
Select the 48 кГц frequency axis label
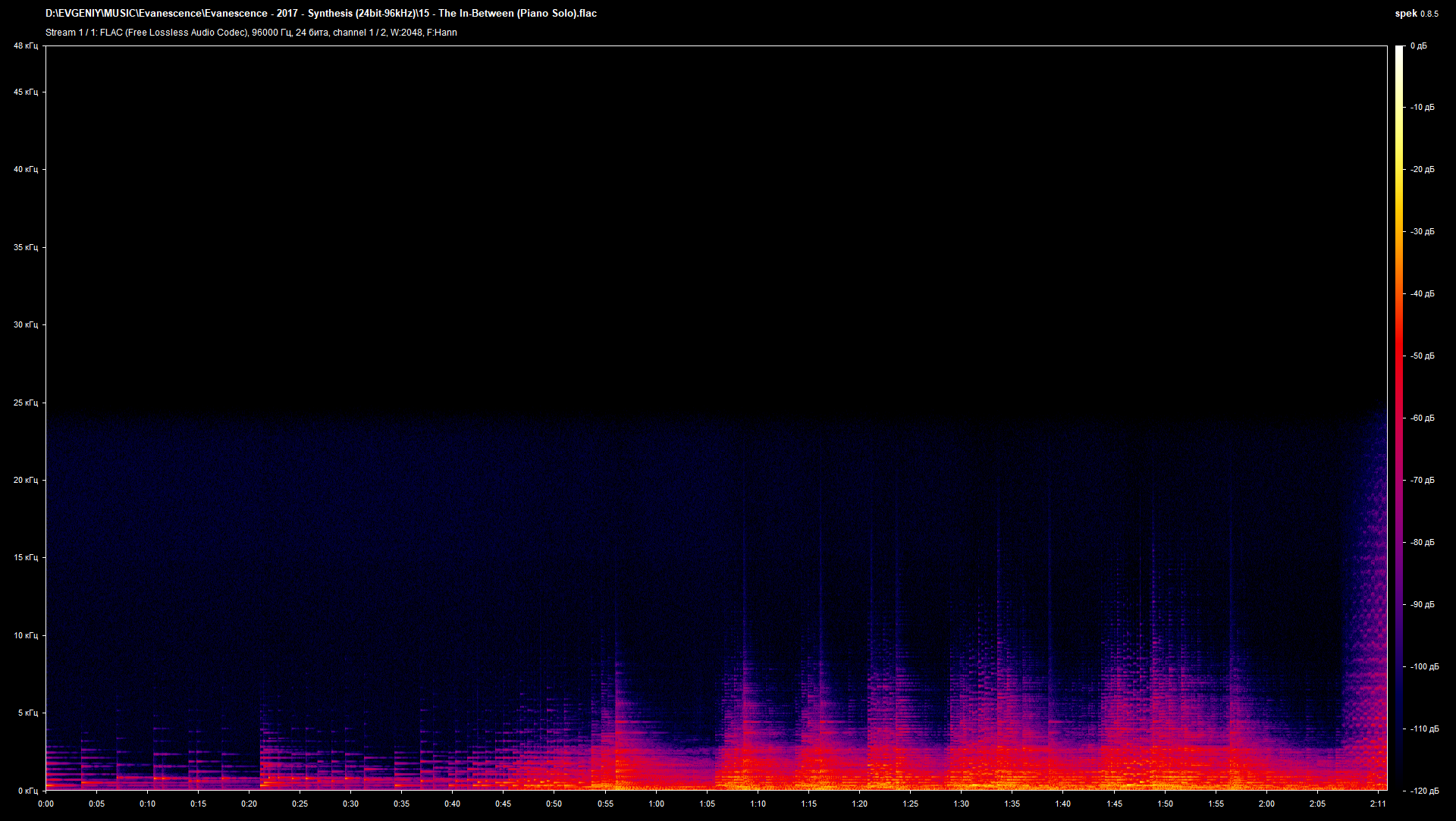click(x=25, y=45)
